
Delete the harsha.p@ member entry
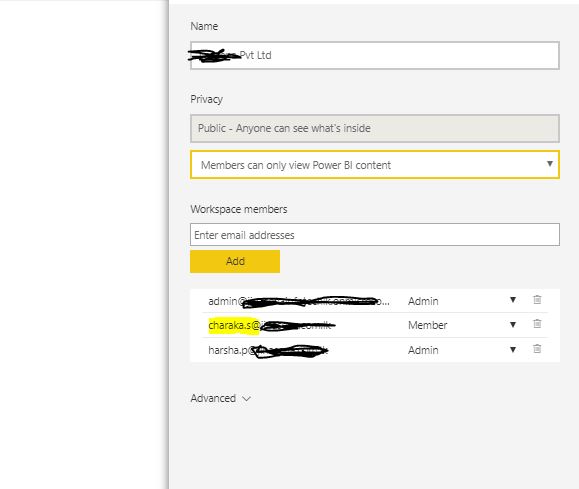[x=537, y=349]
